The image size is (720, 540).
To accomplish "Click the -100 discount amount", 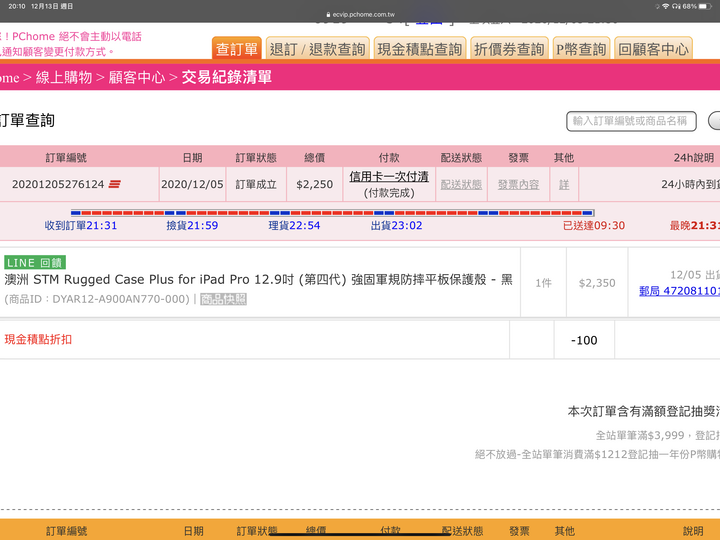I will [584, 340].
